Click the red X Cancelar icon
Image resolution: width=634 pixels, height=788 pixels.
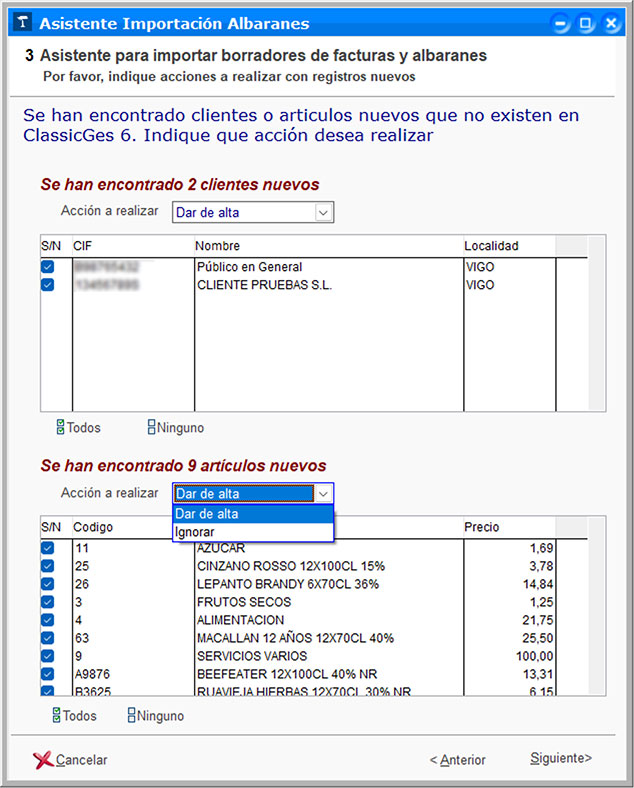click(43, 760)
